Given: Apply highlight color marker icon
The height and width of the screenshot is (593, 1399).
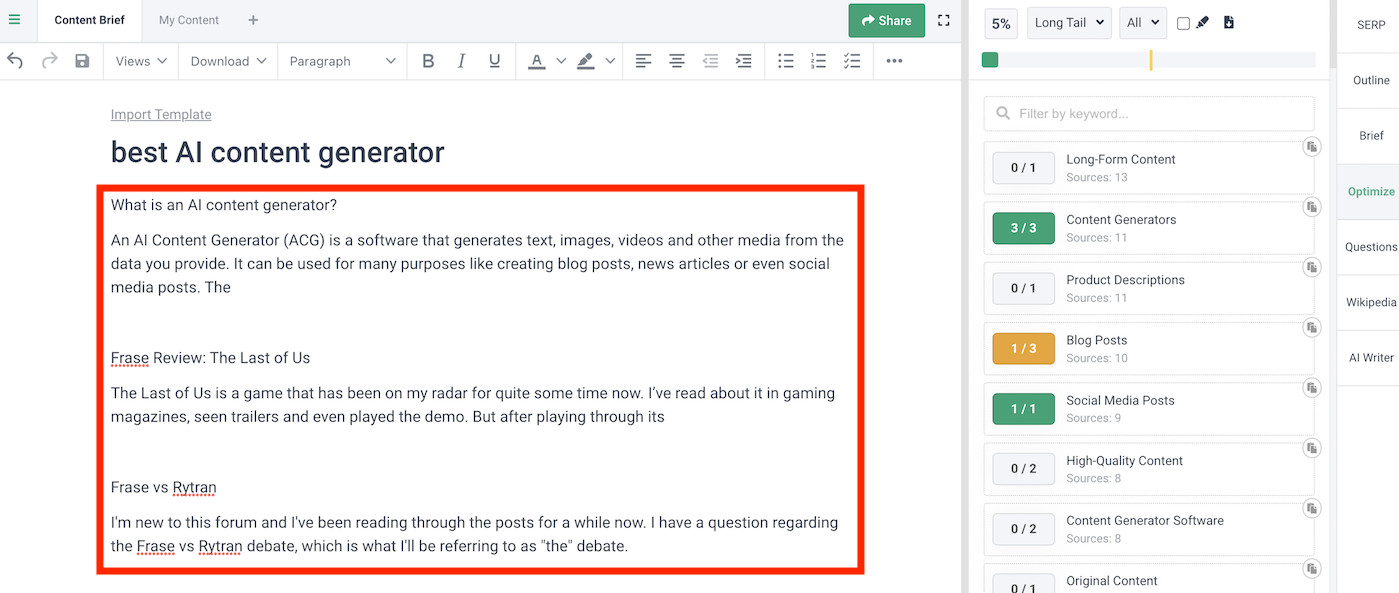Looking at the screenshot, I should 586,61.
